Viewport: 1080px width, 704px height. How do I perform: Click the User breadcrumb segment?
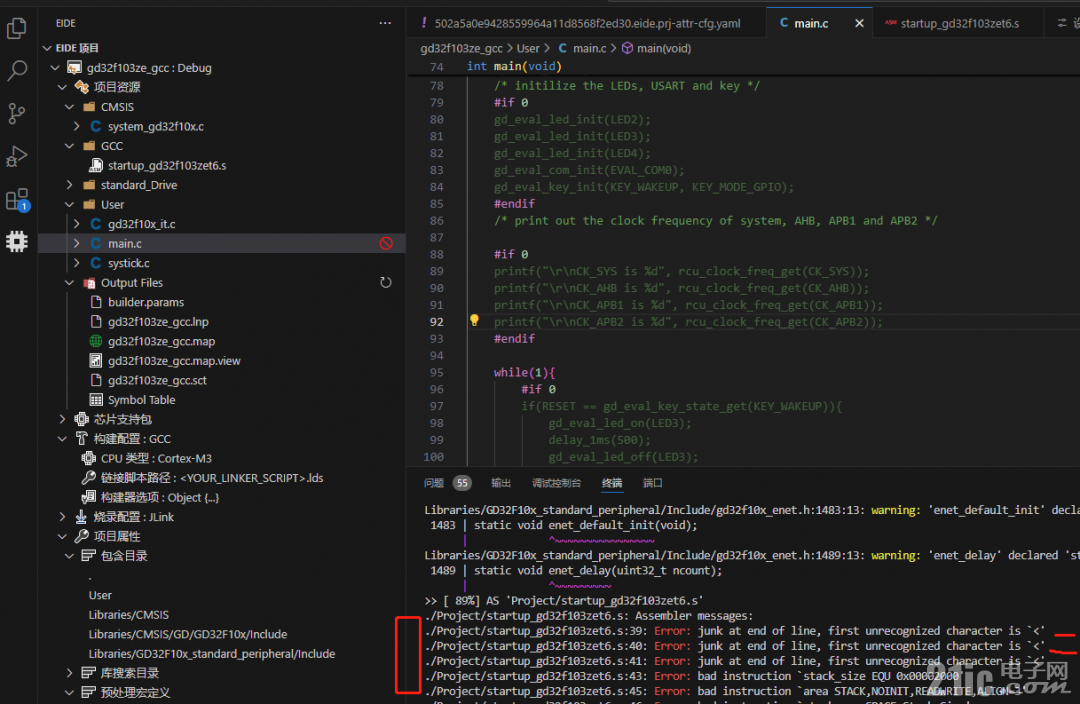[x=528, y=48]
